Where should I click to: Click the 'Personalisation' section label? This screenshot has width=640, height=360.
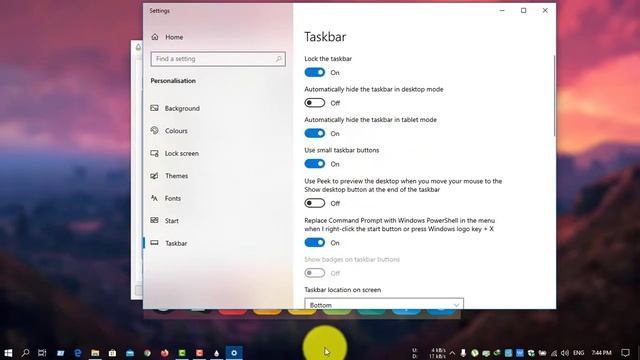[x=173, y=81]
